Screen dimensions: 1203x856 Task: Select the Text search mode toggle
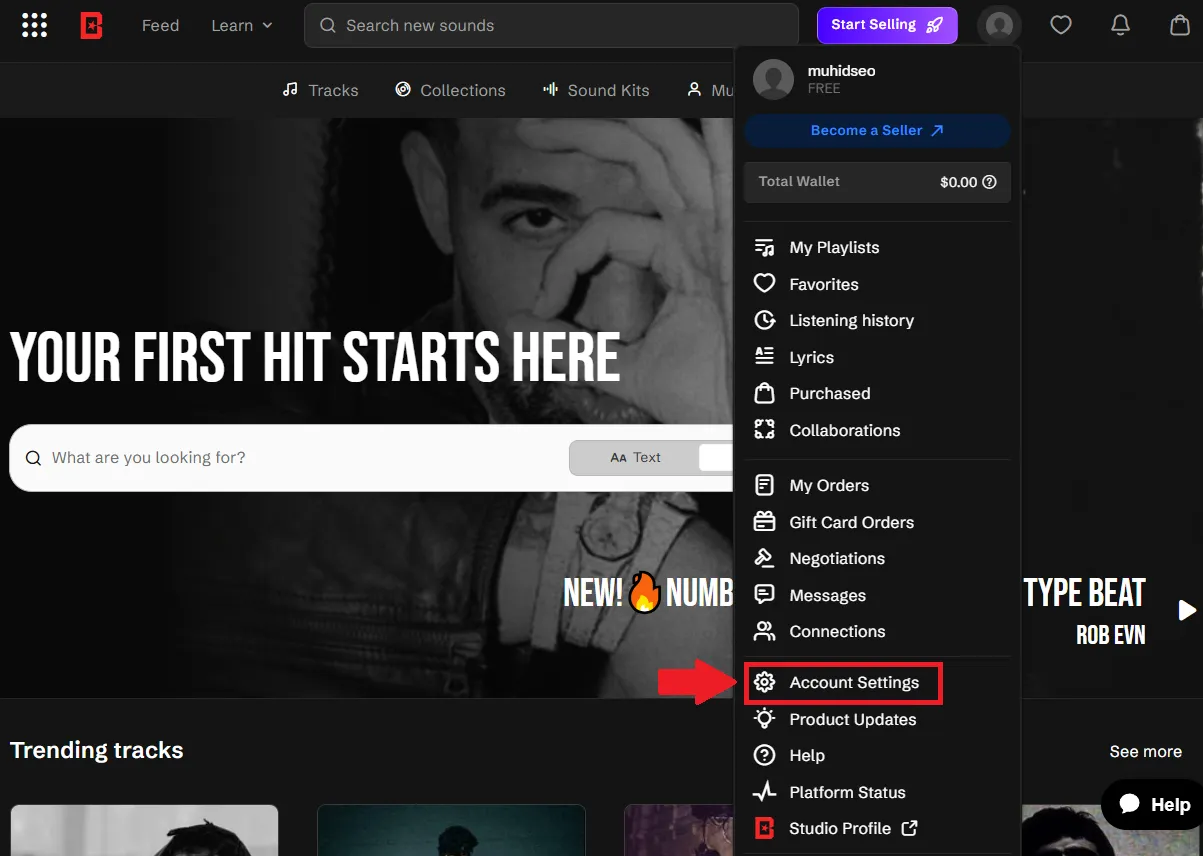(x=635, y=457)
